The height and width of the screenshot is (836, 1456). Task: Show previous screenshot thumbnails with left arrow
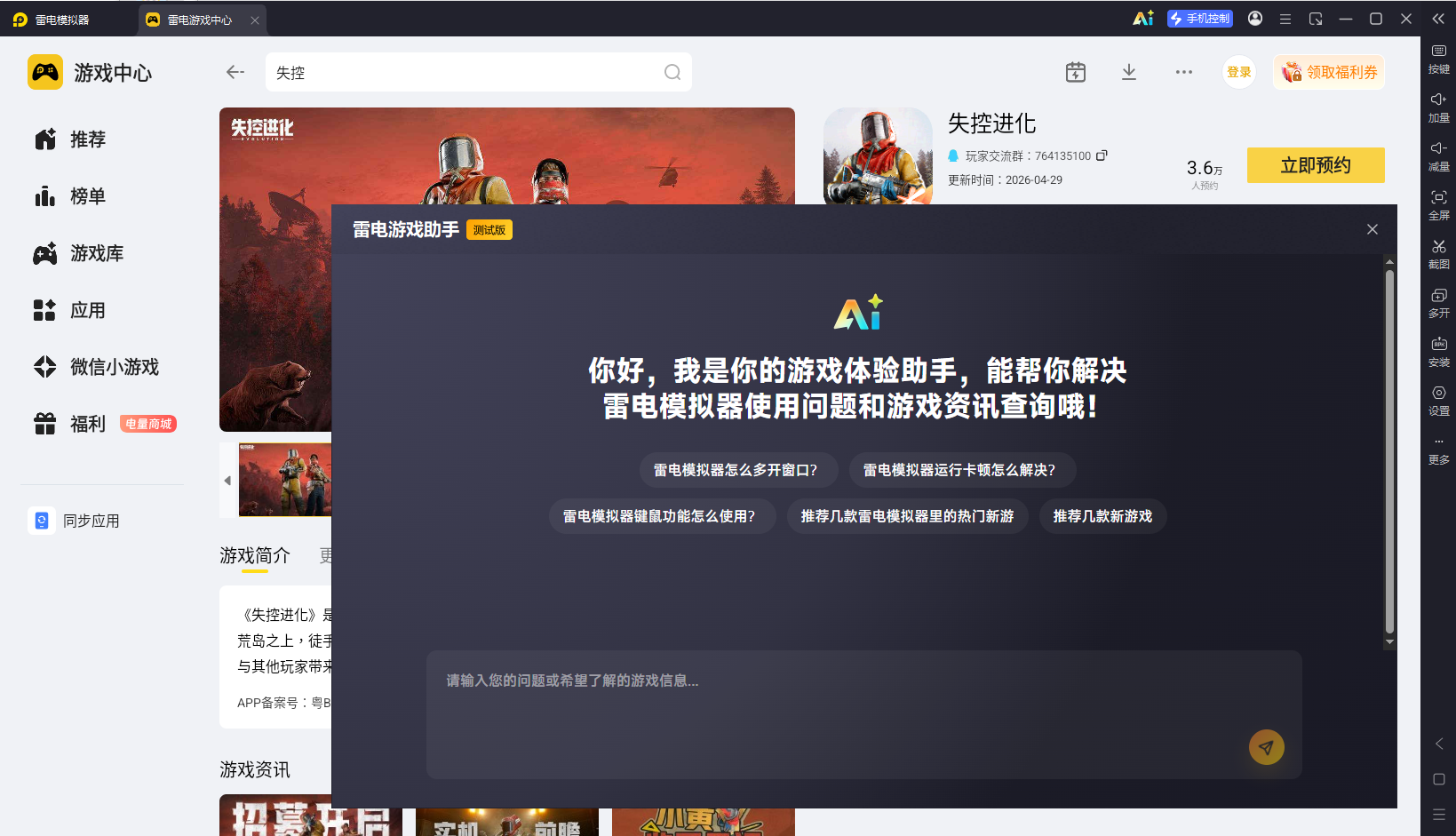coord(227,481)
